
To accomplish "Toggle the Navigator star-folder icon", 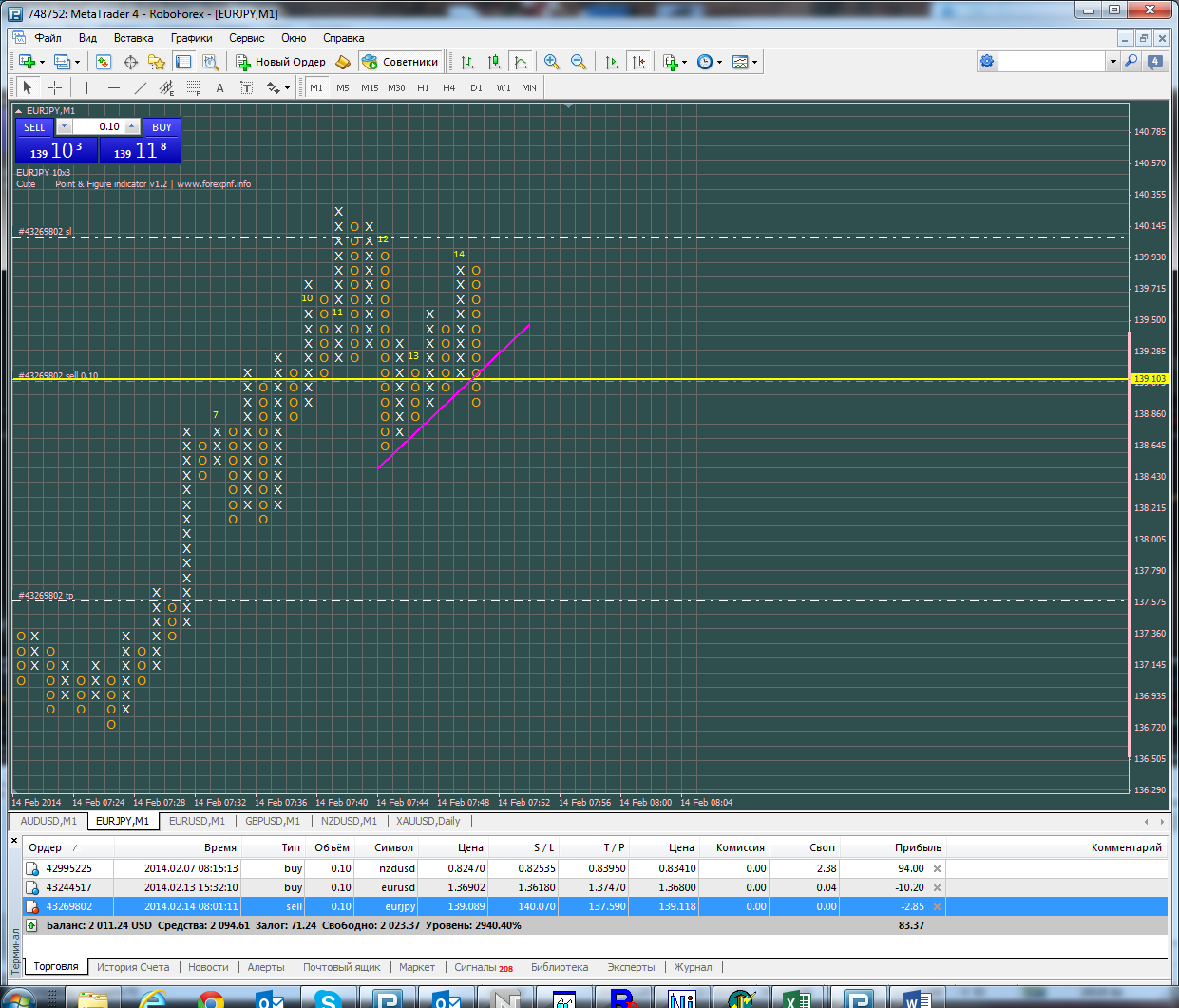I will pos(157,62).
